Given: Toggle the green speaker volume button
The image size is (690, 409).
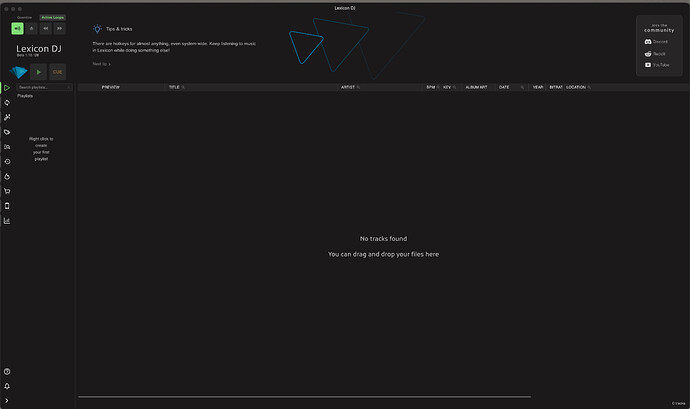Looking at the screenshot, I should 17,29.
